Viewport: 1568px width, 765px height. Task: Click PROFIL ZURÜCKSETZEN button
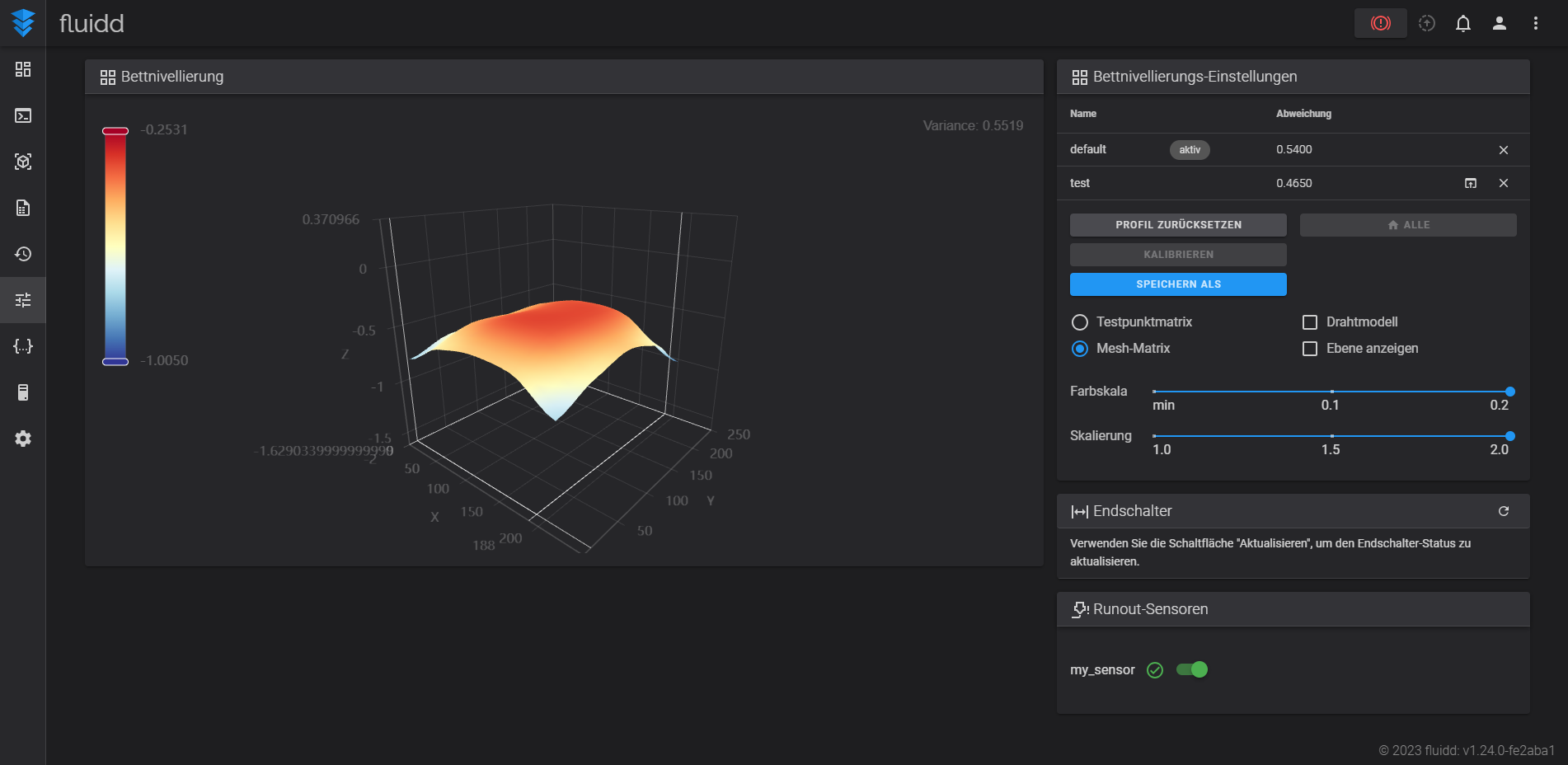[x=1178, y=225]
